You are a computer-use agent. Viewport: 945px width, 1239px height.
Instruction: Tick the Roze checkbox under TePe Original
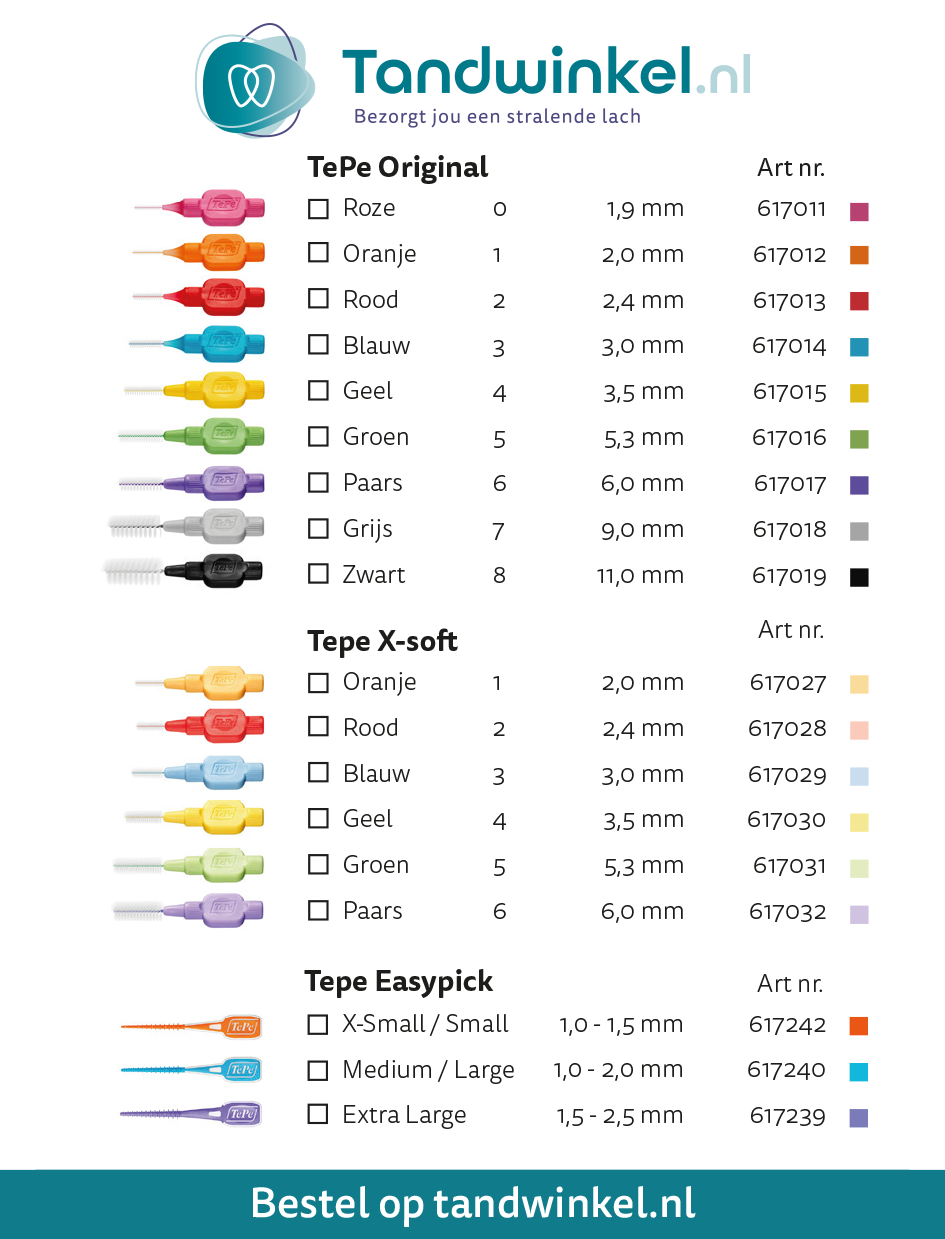[x=318, y=208]
